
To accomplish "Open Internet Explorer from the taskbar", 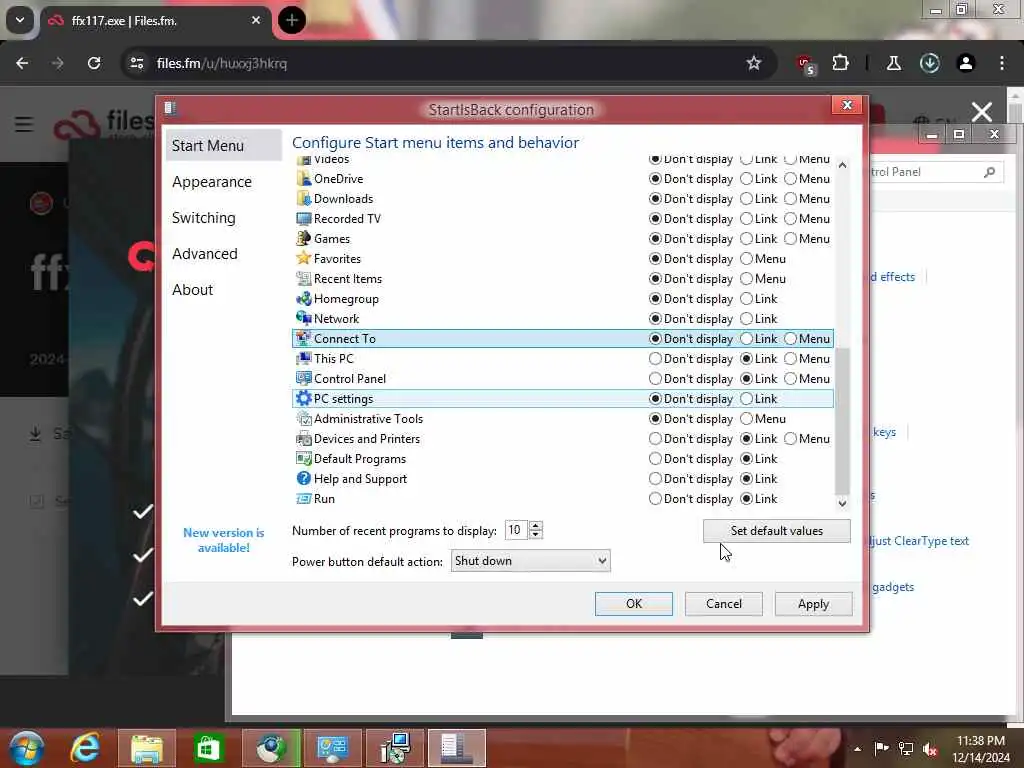I will tap(86, 748).
